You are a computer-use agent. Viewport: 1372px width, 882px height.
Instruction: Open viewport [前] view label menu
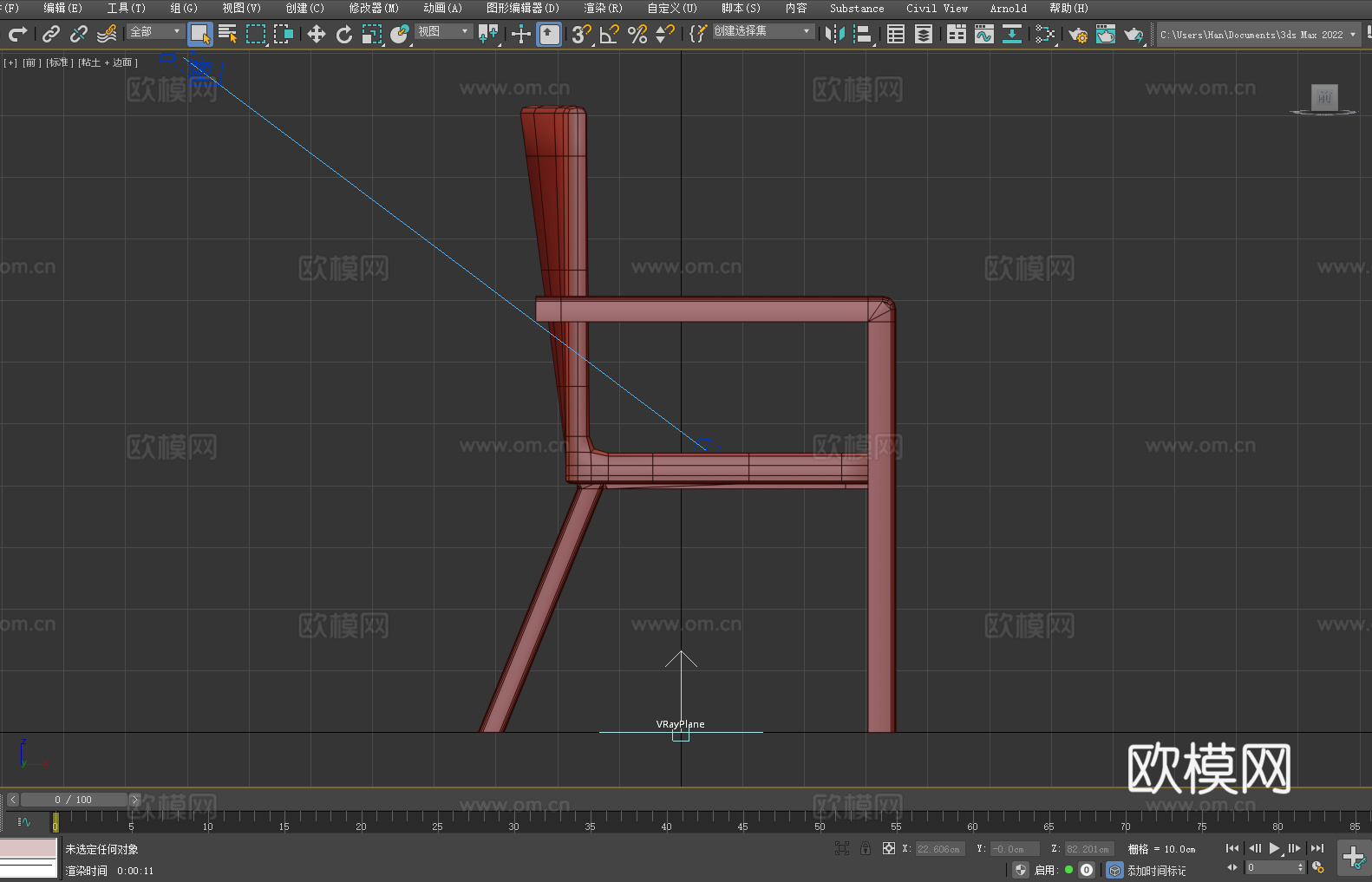tap(30, 62)
